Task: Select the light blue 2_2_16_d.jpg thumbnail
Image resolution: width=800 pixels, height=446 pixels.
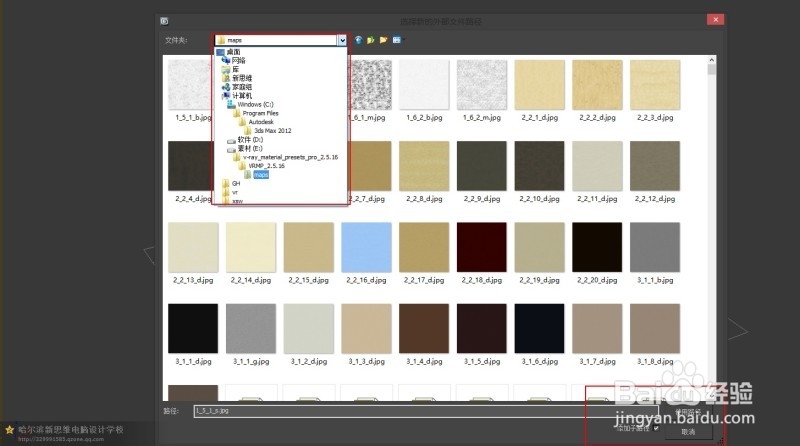Action: point(368,247)
